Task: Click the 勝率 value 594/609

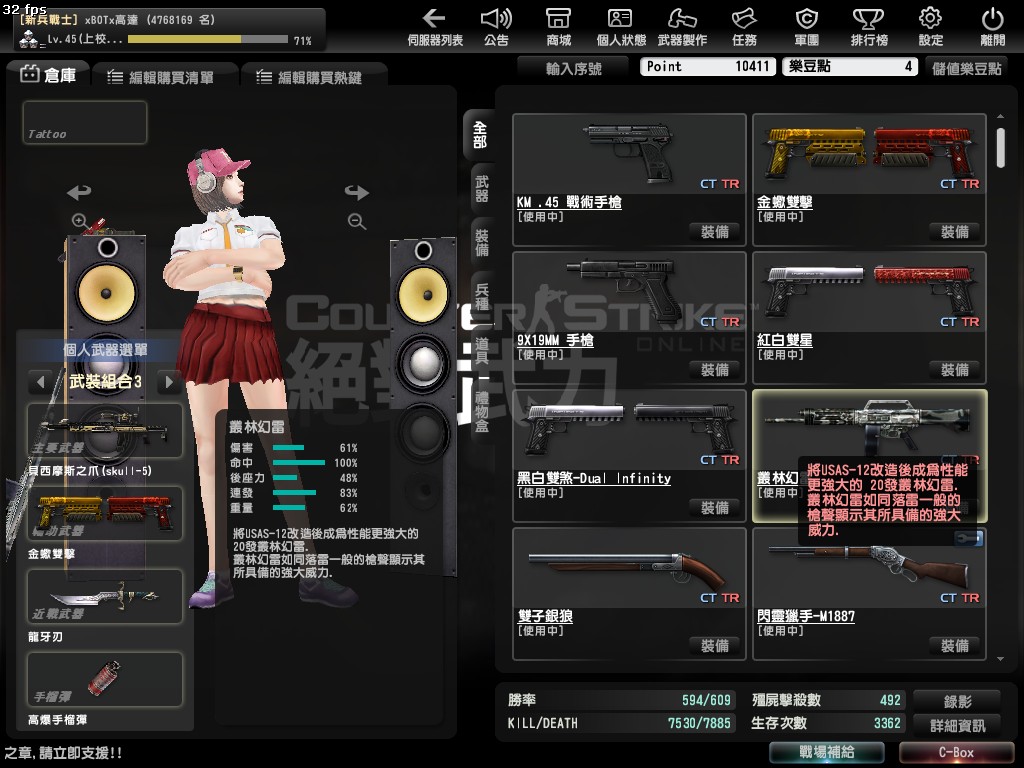Action: 706,700
